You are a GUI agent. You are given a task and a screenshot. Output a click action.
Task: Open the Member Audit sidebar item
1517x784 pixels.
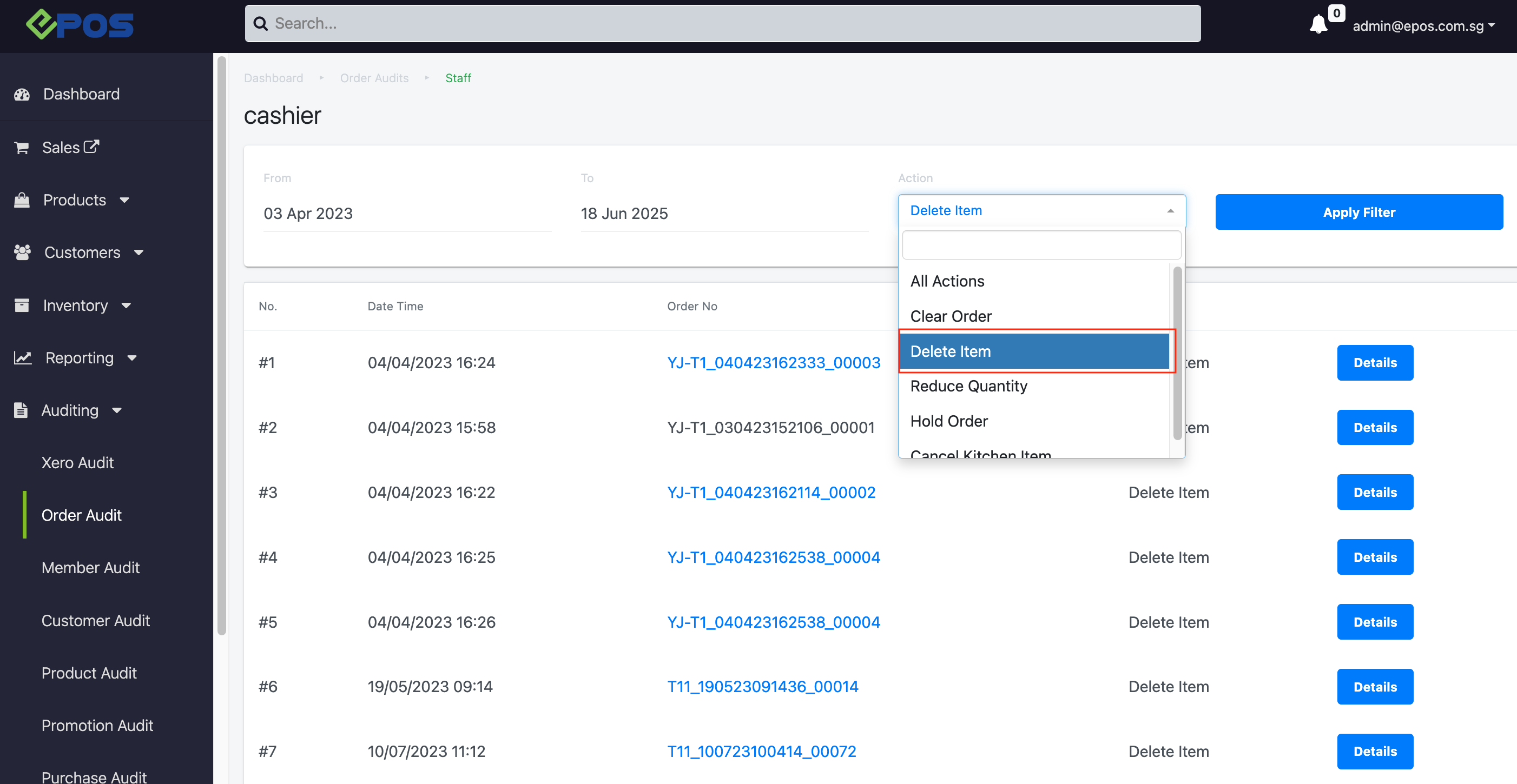pos(90,567)
